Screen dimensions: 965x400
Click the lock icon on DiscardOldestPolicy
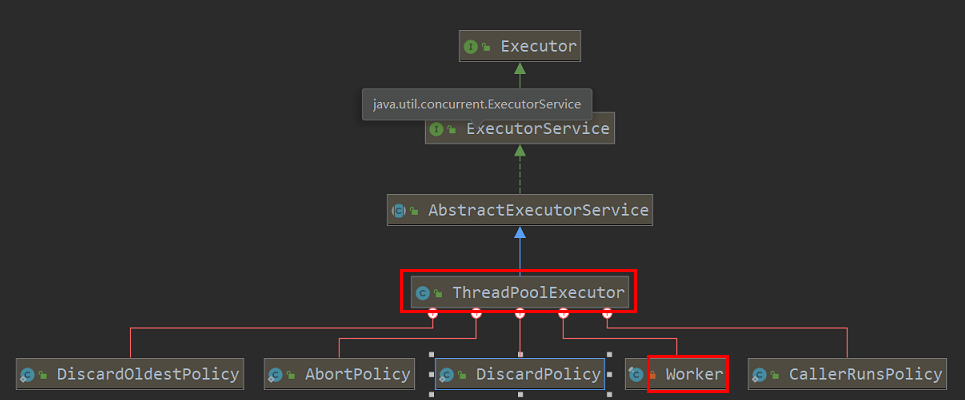(x=42, y=374)
